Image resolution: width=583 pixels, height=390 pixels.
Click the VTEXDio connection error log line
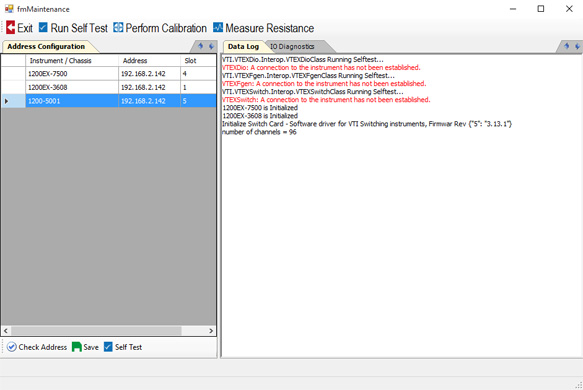tap(321, 67)
